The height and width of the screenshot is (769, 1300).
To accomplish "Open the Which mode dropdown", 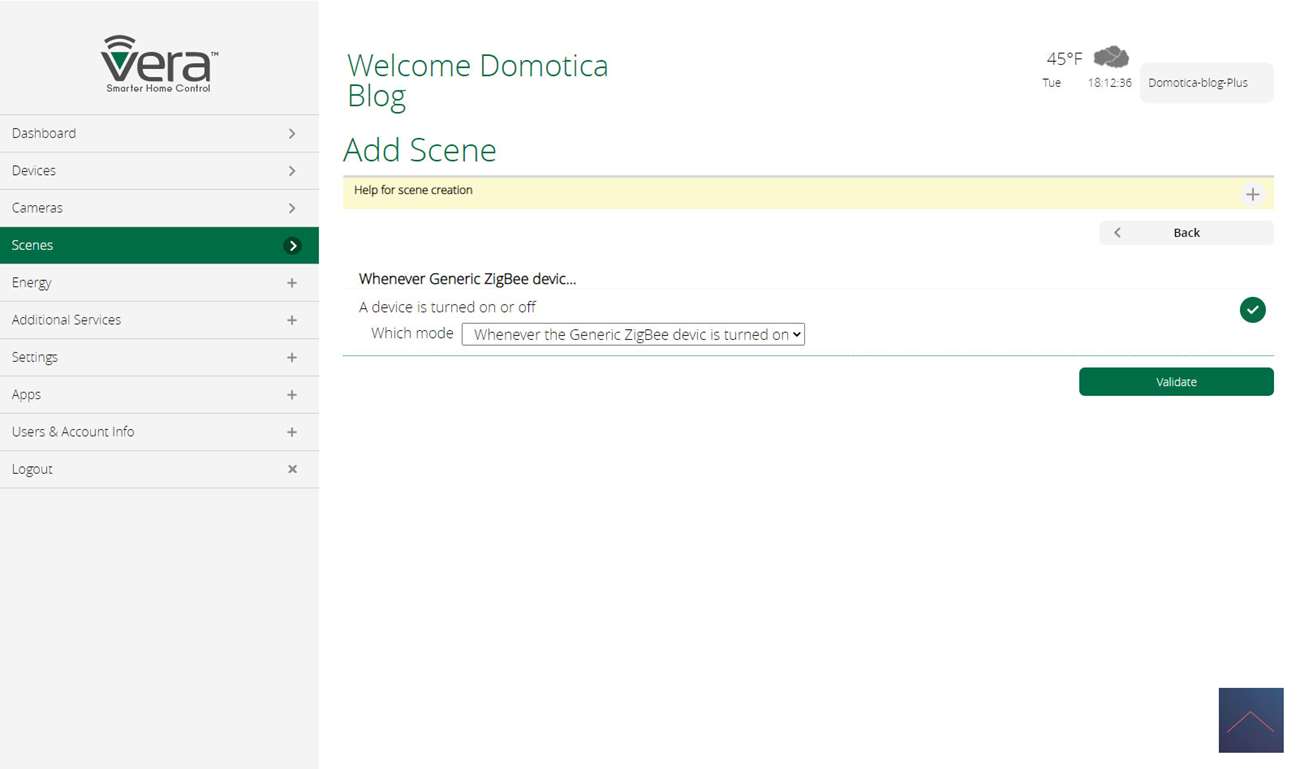I will (x=633, y=335).
